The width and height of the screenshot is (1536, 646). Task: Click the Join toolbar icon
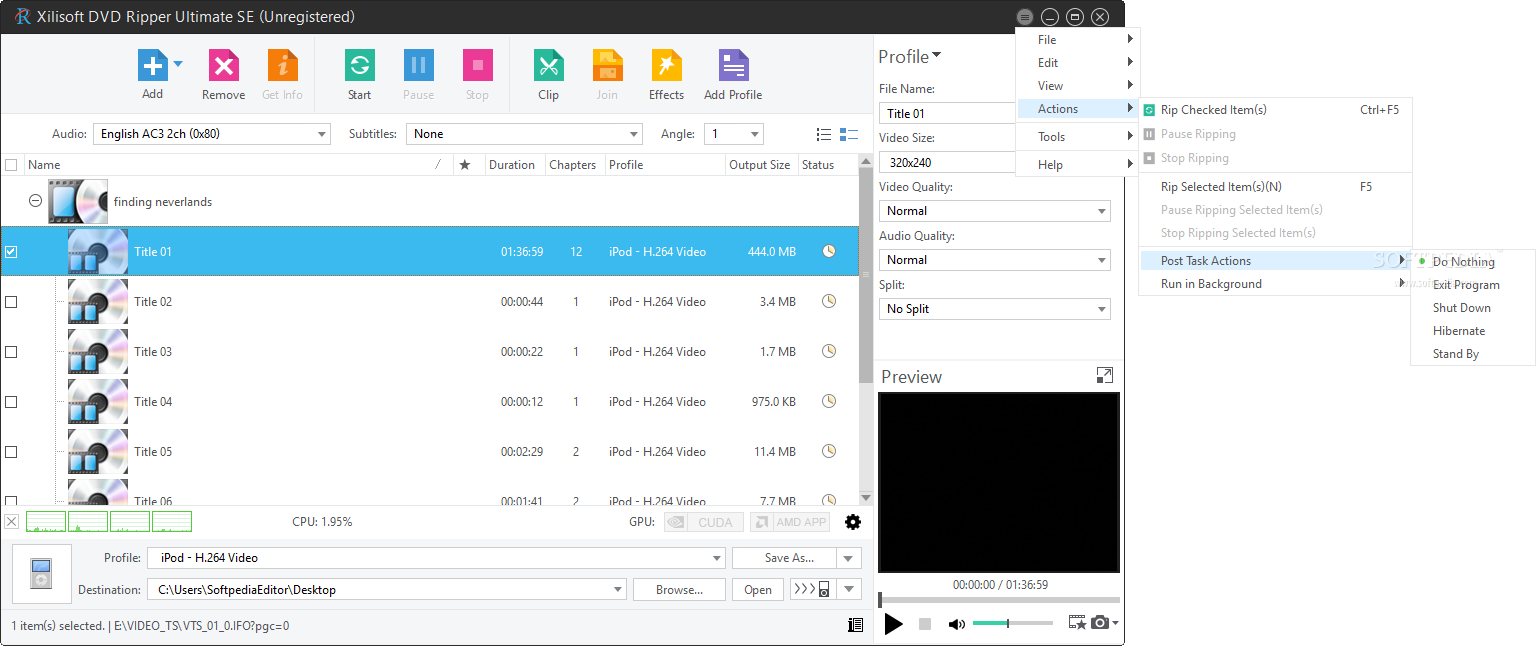click(607, 66)
